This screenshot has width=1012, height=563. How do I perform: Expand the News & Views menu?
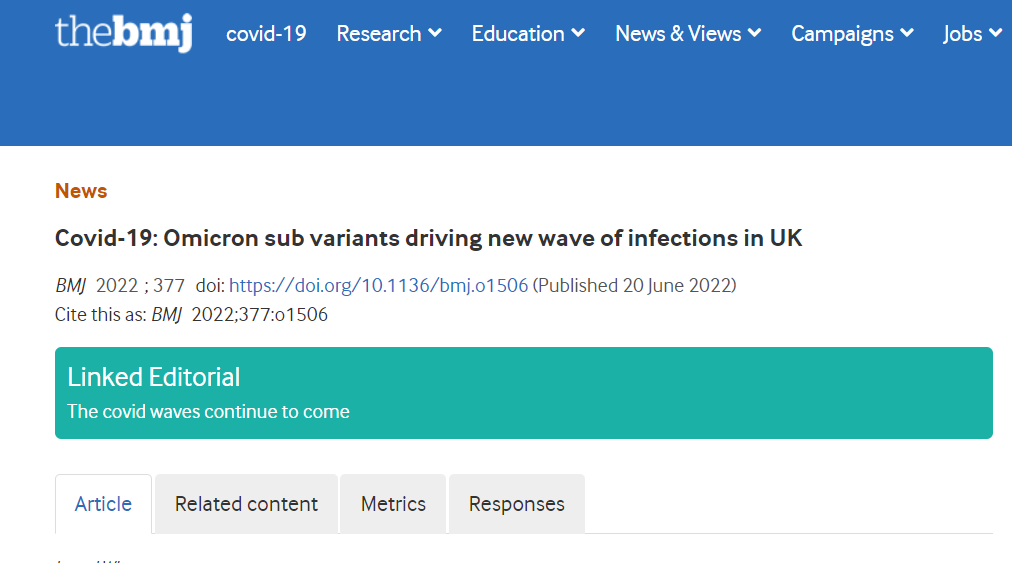point(688,34)
